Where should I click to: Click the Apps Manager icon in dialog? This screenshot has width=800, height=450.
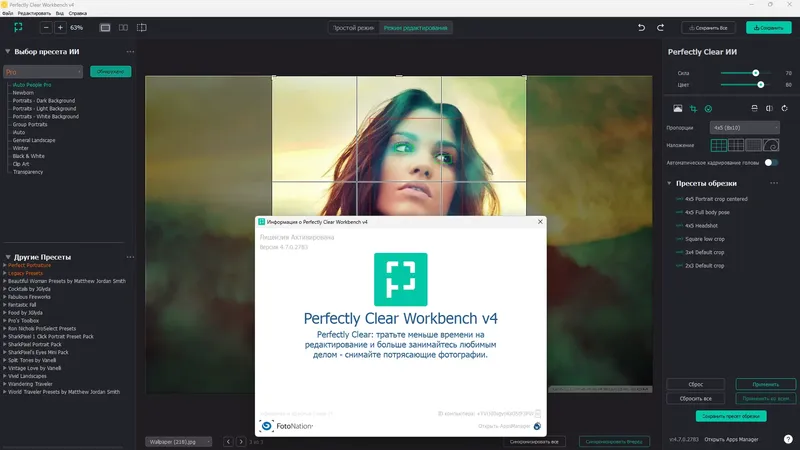(537, 426)
